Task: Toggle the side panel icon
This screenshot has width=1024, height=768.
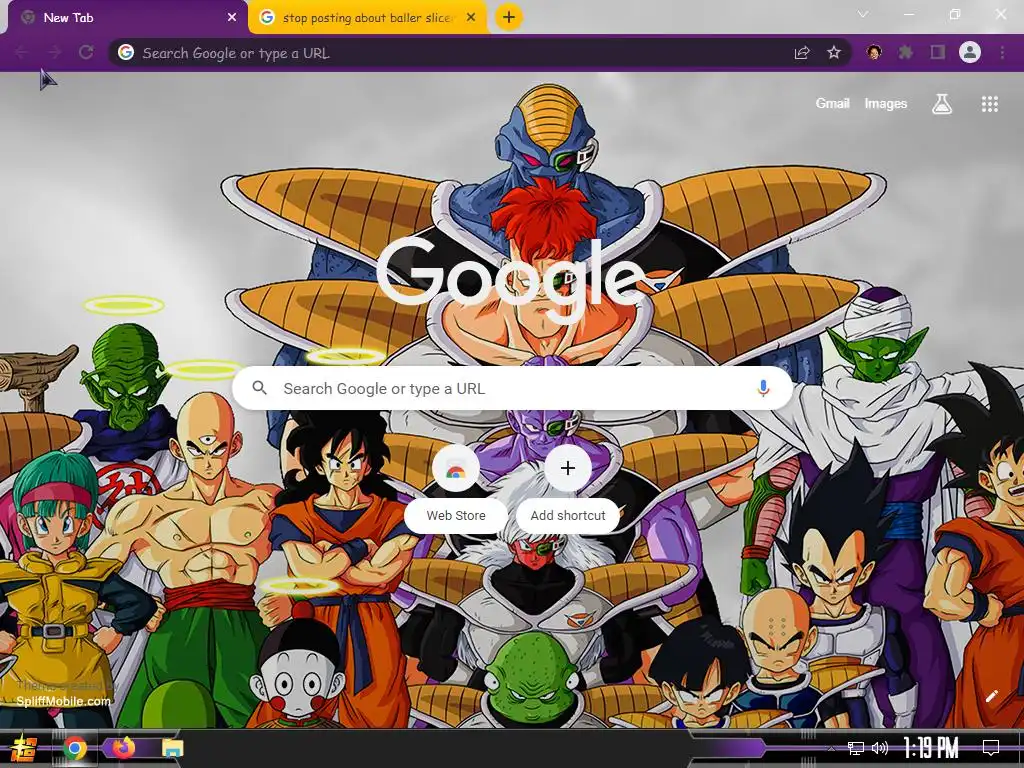Action: click(x=938, y=52)
